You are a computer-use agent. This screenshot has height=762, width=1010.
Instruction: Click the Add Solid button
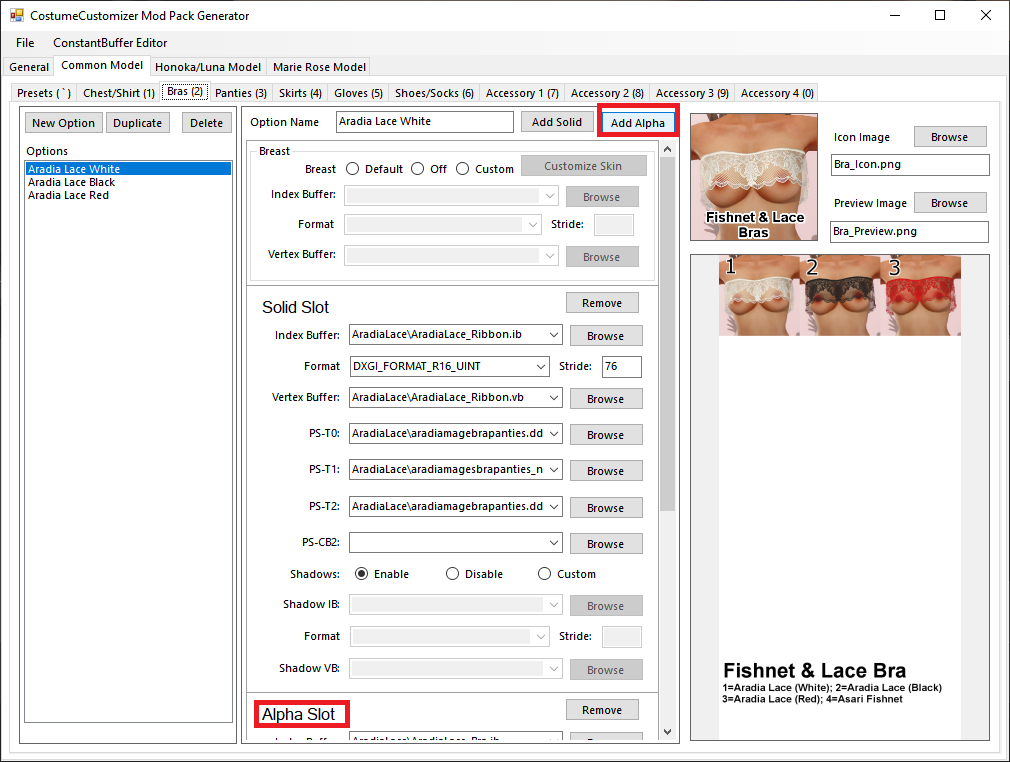557,122
